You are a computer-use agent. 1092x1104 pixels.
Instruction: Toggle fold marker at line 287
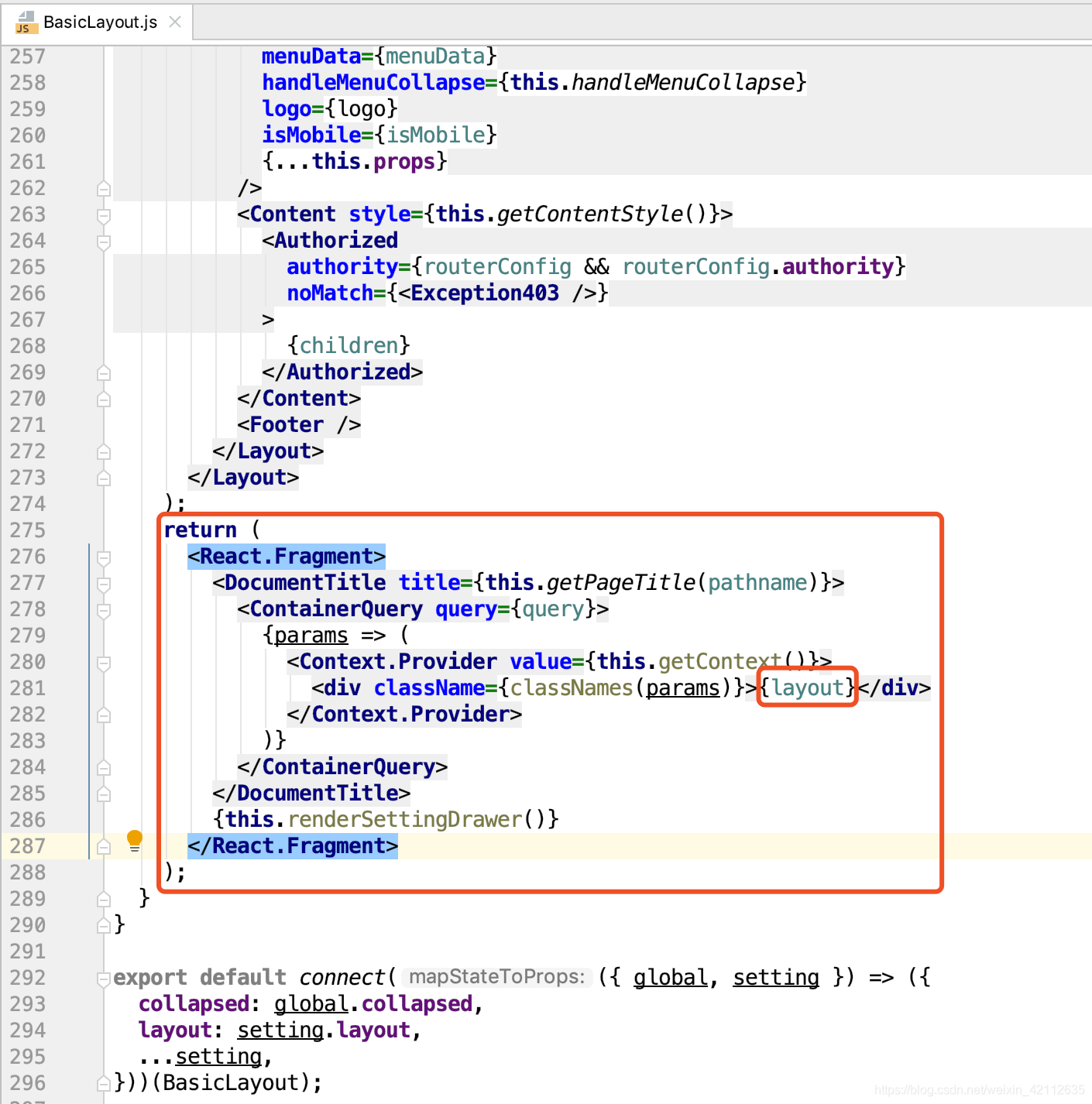pos(104,846)
